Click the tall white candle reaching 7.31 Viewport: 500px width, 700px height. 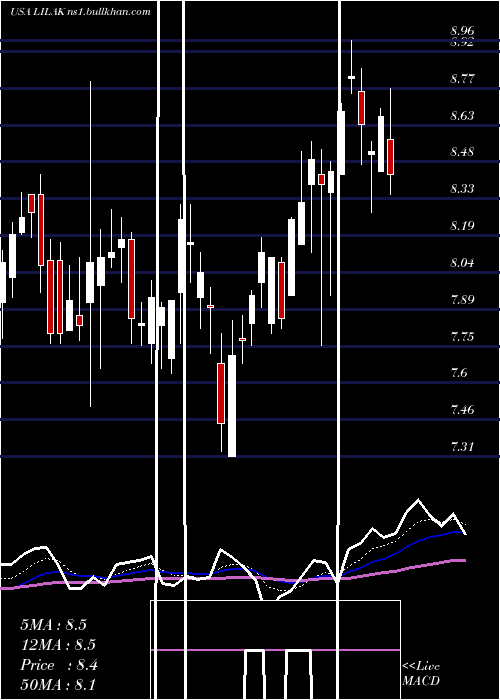[x=232, y=406]
